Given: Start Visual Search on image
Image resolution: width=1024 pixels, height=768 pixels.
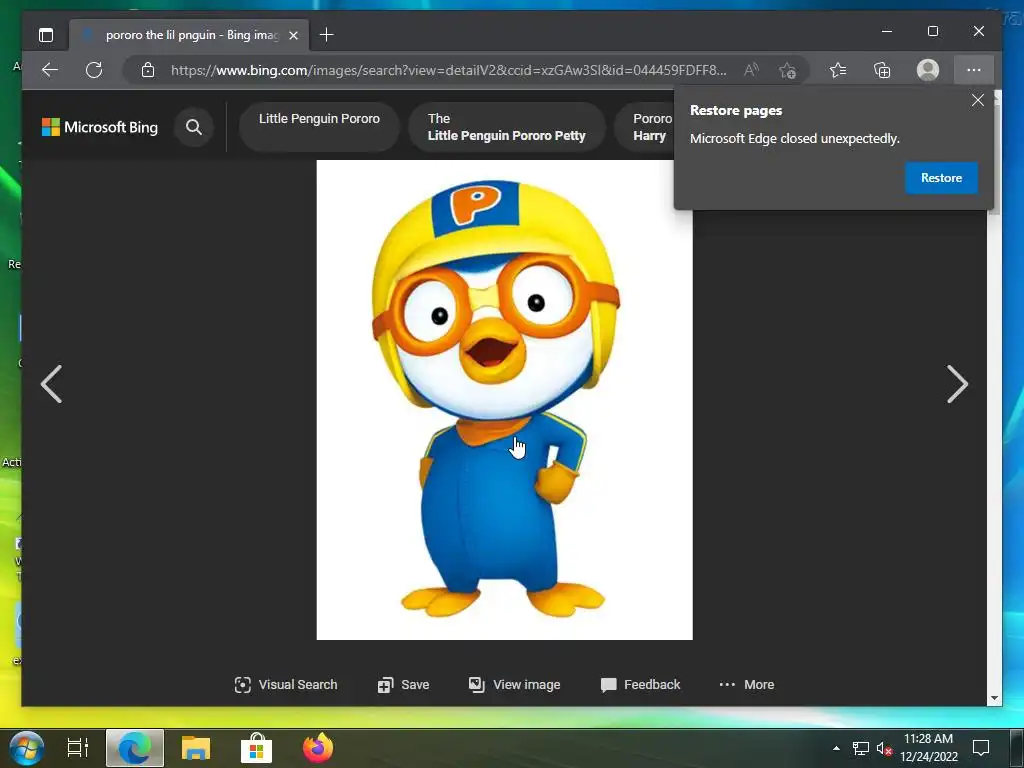Looking at the screenshot, I should (x=286, y=684).
